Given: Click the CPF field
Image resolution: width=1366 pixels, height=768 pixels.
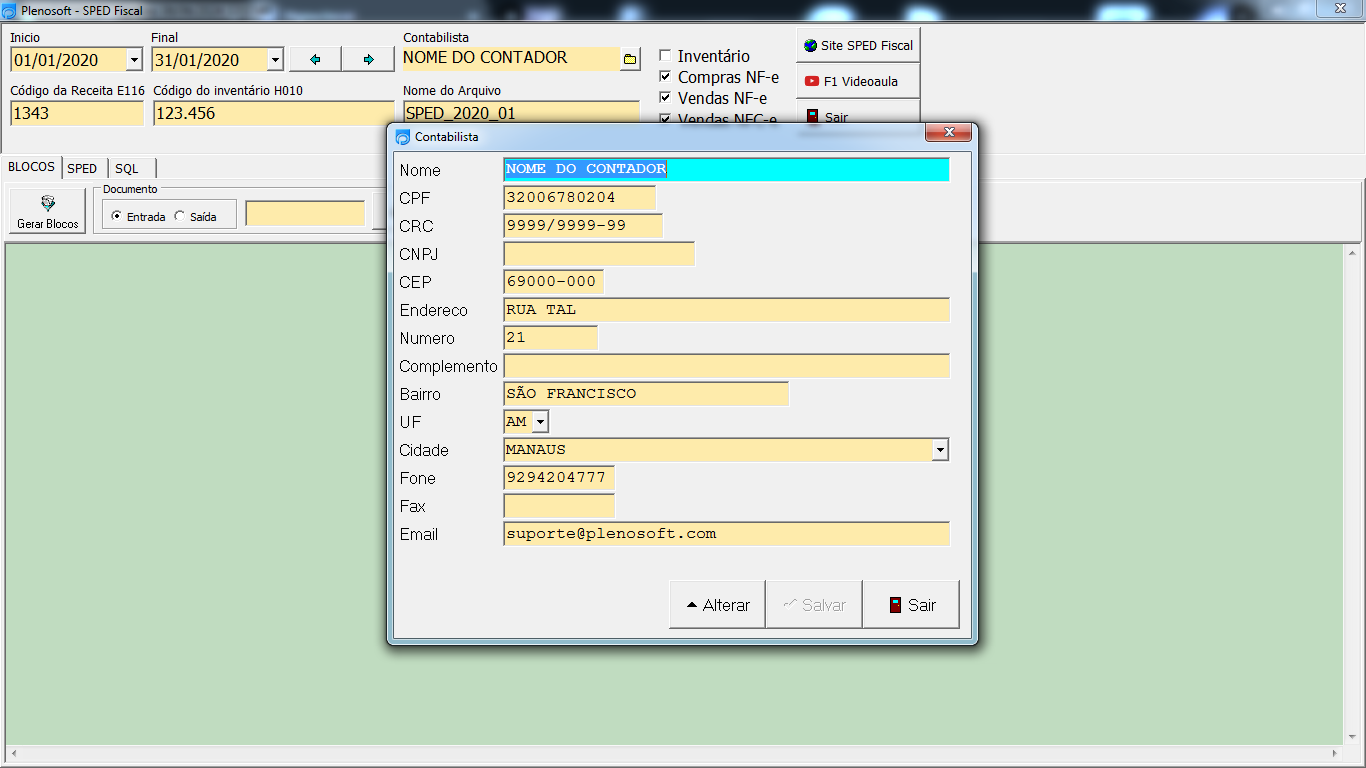Looking at the screenshot, I should coord(580,198).
